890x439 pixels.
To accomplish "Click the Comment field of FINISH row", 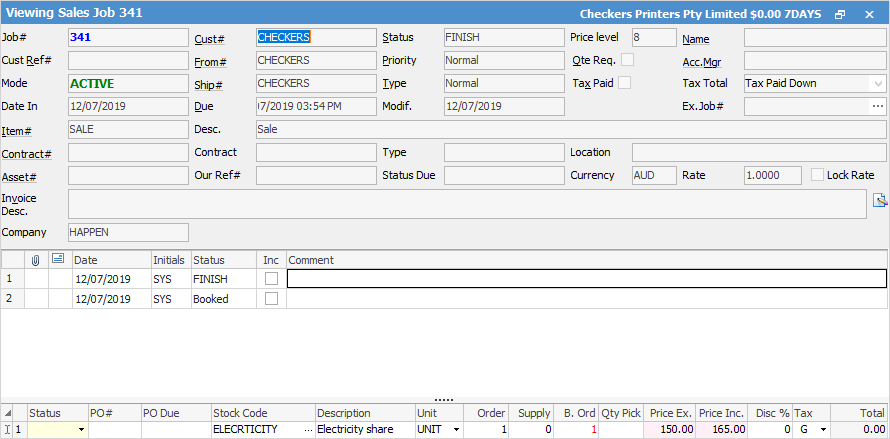I will [586, 279].
